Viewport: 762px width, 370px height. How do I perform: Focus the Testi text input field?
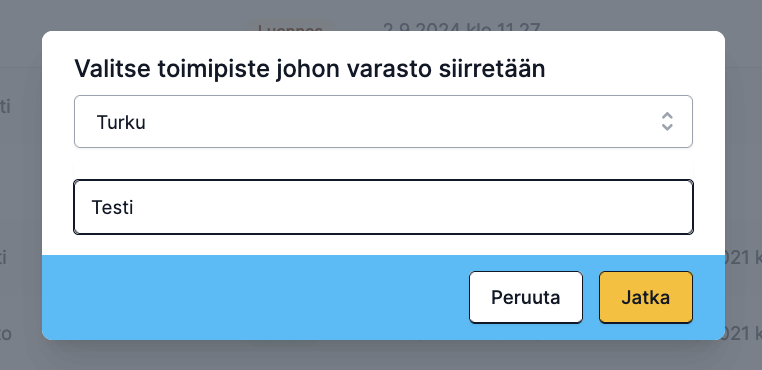coord(383,207)
